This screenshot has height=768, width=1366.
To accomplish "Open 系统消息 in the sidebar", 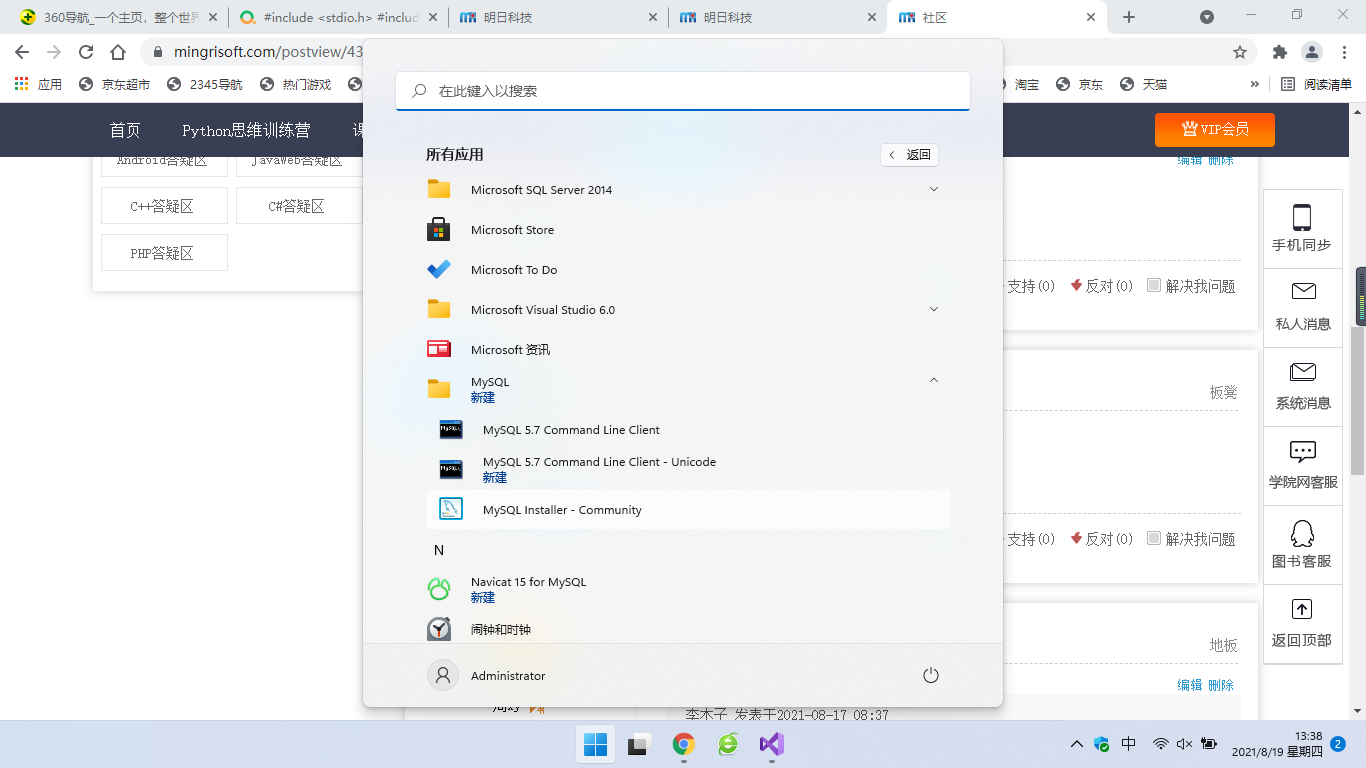I will pyautogui.click(x=1302, y=387).
